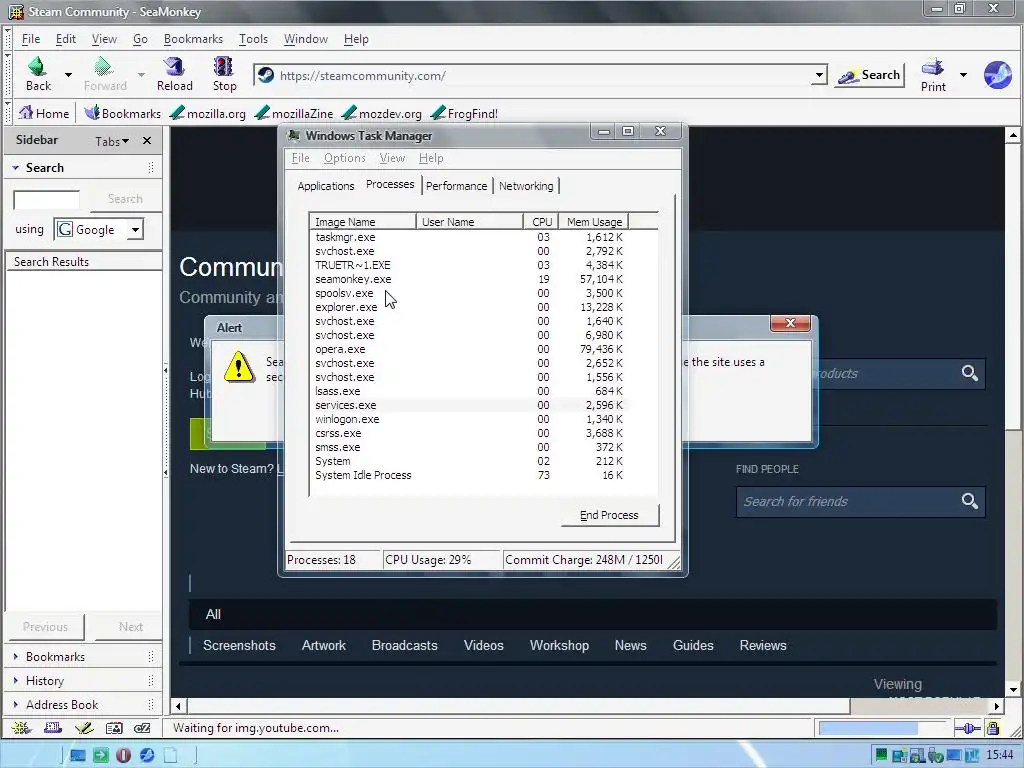Viewport: 1024px width, 768px height.
Task: Open the URL bar history dropdown
Action: (819, 76)
